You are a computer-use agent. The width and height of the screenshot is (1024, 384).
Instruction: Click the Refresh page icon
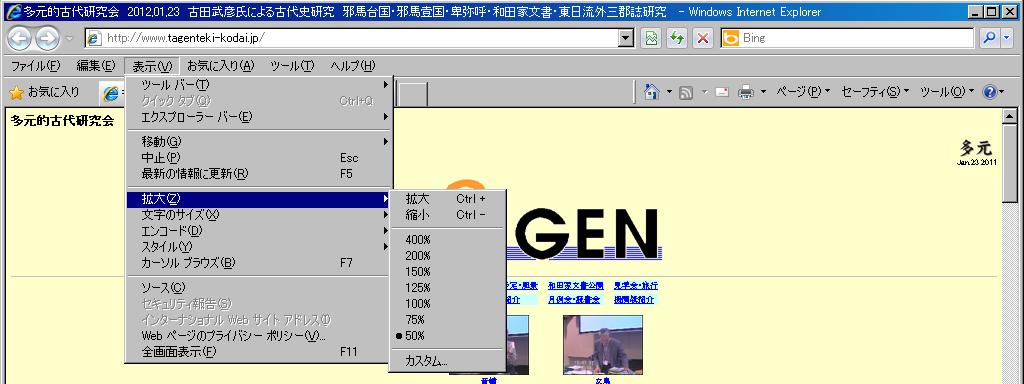click(677, 38)
